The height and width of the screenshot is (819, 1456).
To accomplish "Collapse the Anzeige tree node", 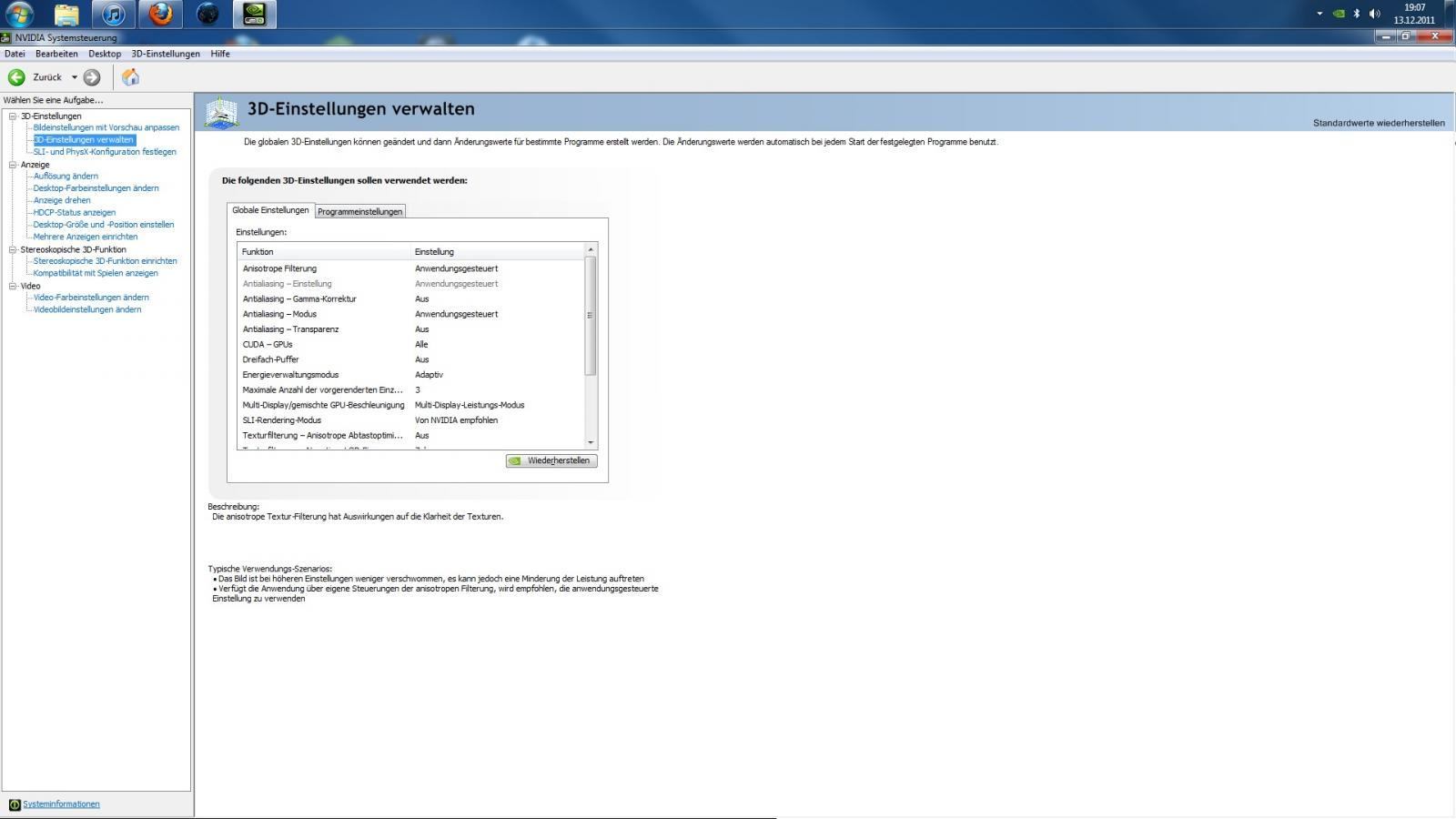I will pyautogui.click(x=13, y=165).
